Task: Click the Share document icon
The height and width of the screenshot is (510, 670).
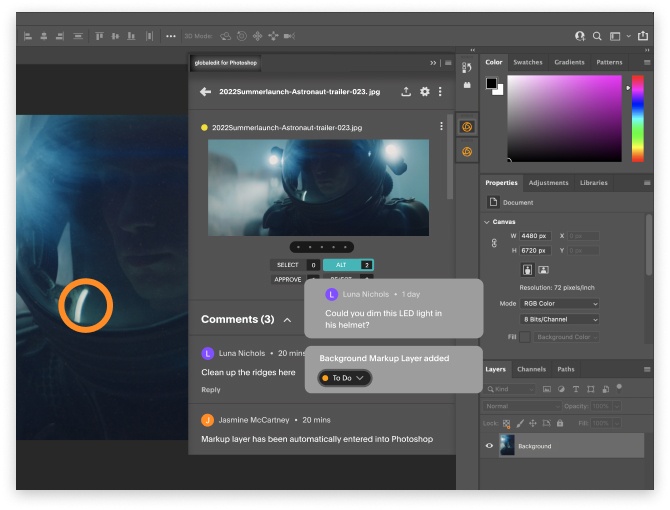Action: (x=643, y=36)
